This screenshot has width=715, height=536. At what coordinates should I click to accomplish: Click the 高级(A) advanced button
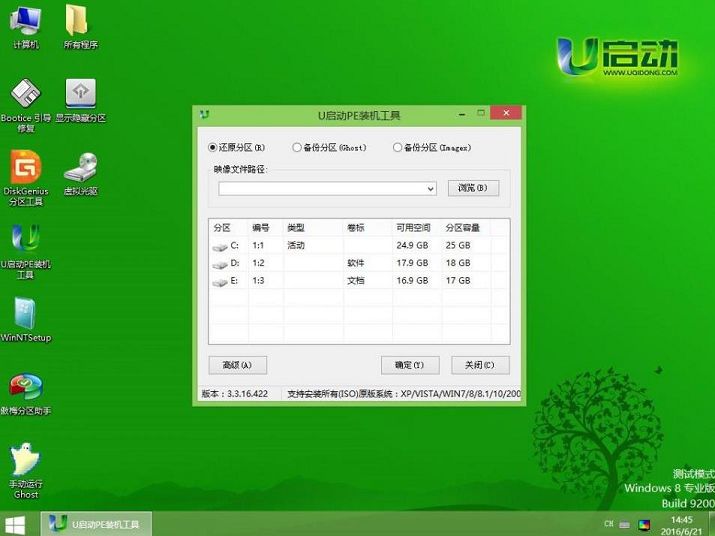pyautogui.click(x=238, y=365)
